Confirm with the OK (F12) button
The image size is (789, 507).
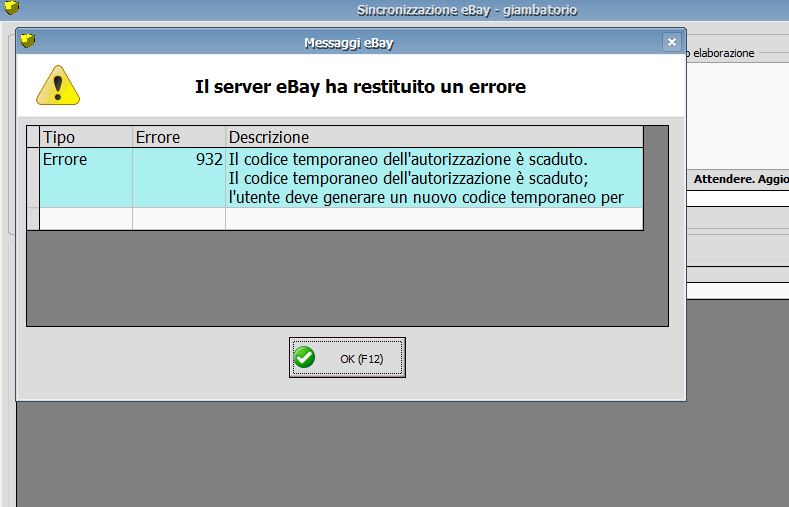point(347,358)
